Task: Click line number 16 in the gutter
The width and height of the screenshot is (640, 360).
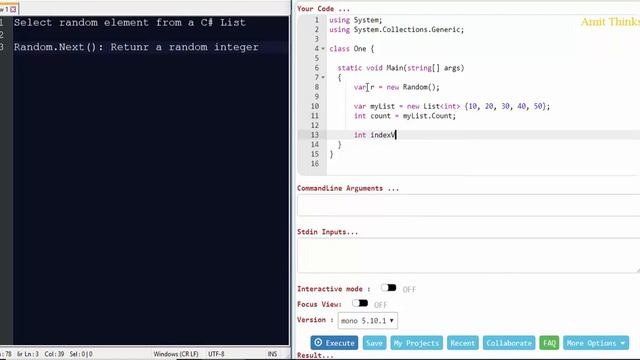Action: [315, 164]
